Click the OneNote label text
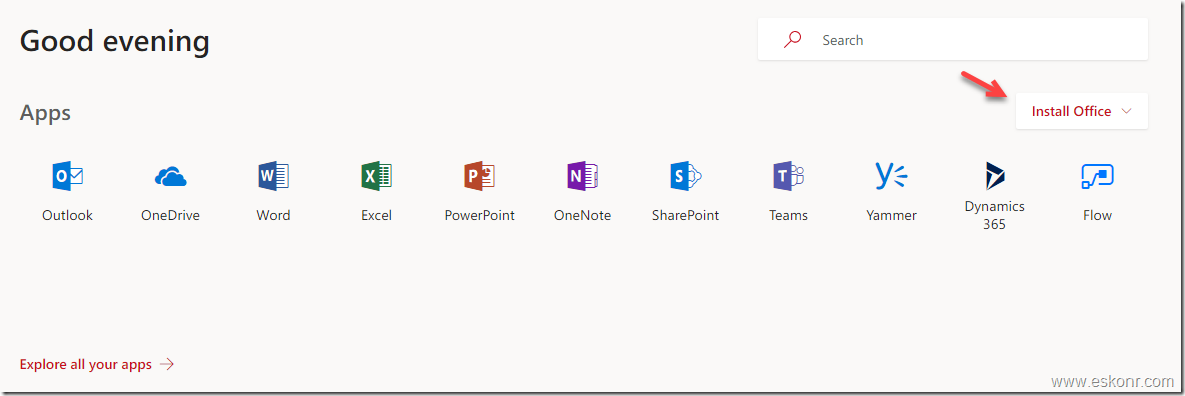1185x396 pixels. point(582,215)
